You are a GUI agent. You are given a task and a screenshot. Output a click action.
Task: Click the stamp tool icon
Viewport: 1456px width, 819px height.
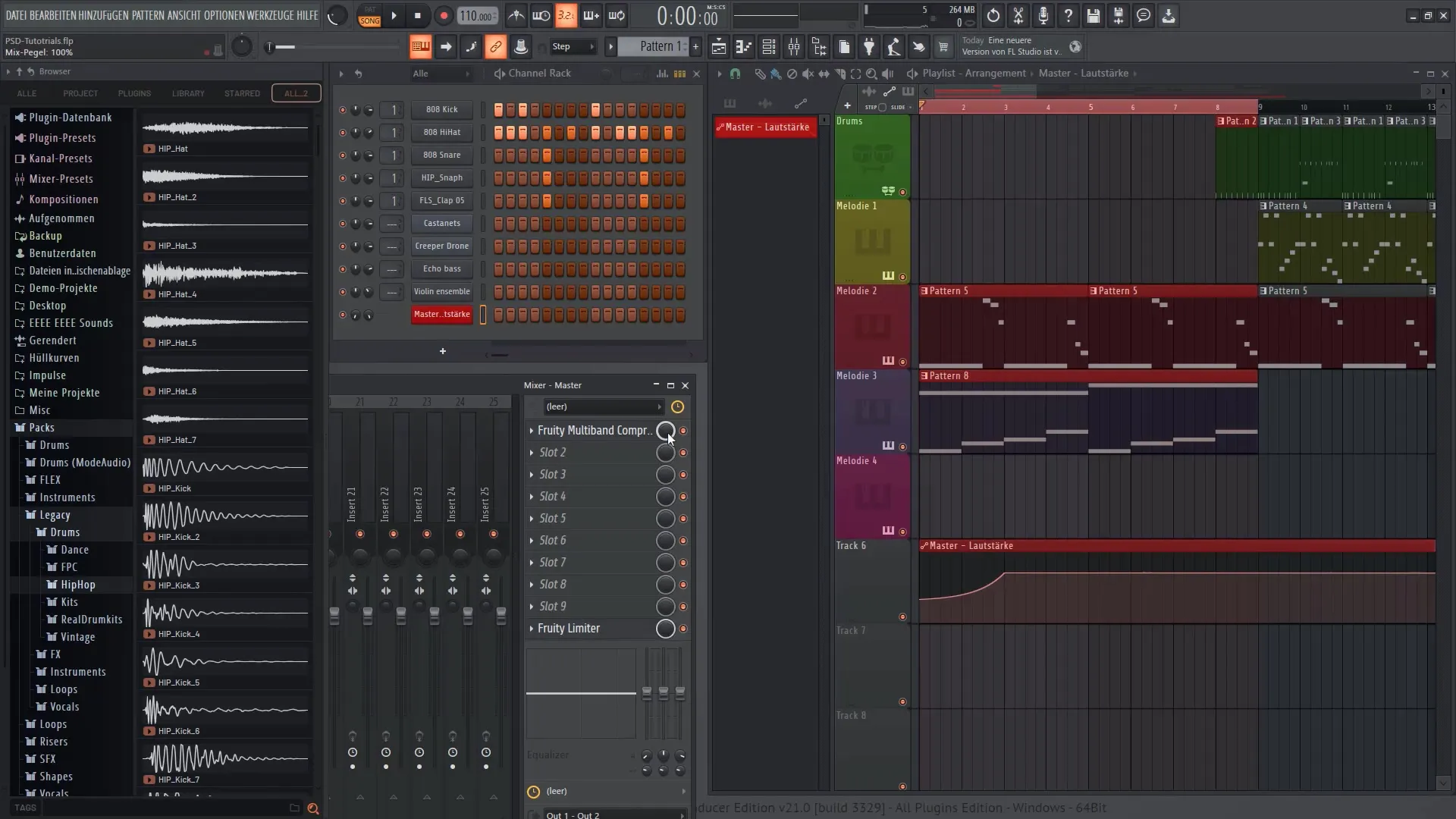(520, 47)
